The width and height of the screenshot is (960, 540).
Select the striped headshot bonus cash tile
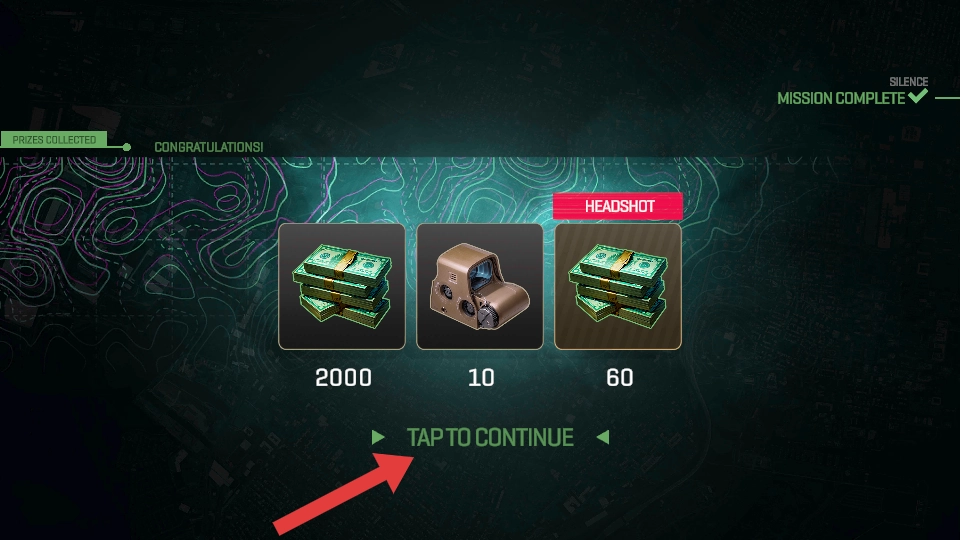618,287
